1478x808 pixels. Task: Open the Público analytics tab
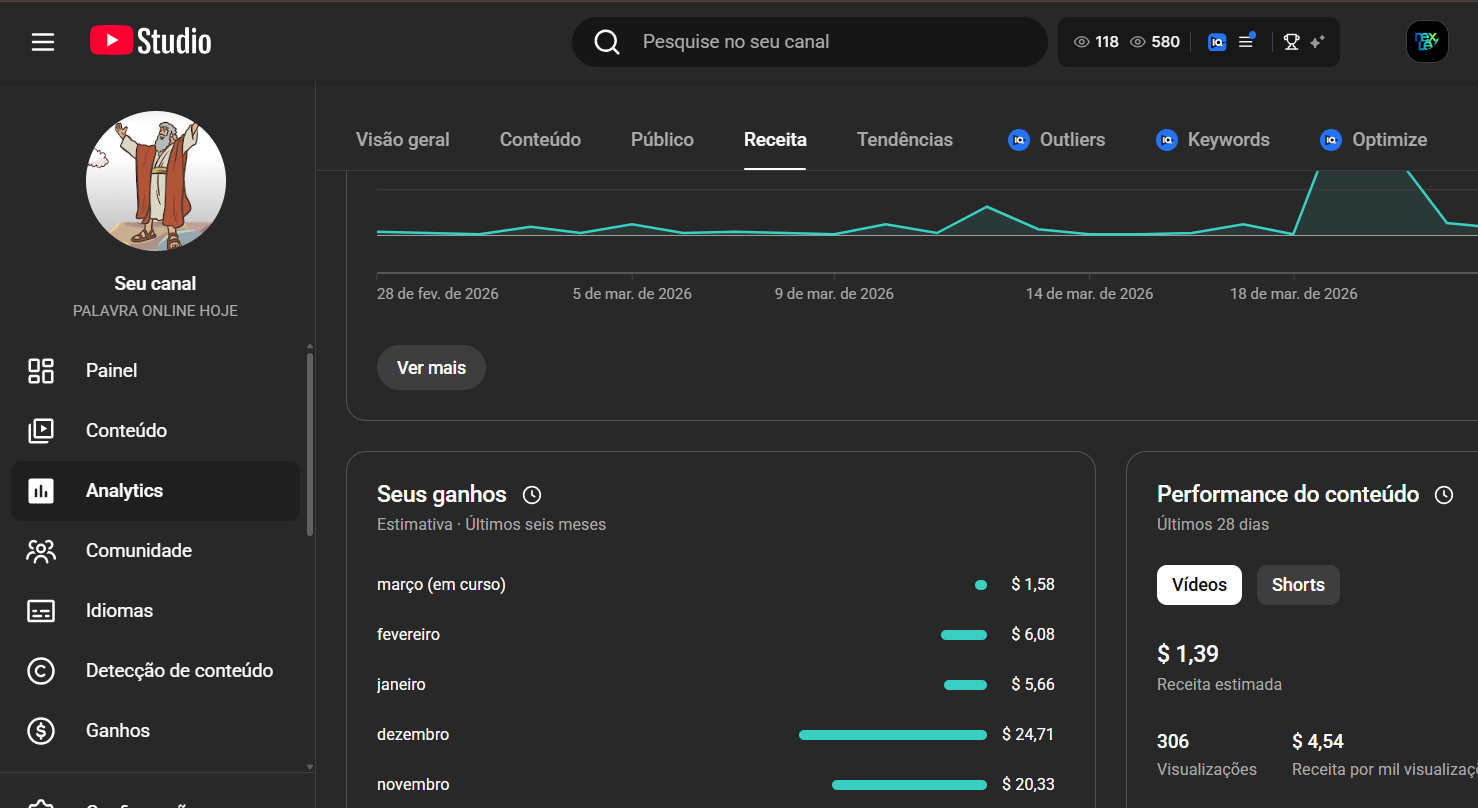coord(662,140)
